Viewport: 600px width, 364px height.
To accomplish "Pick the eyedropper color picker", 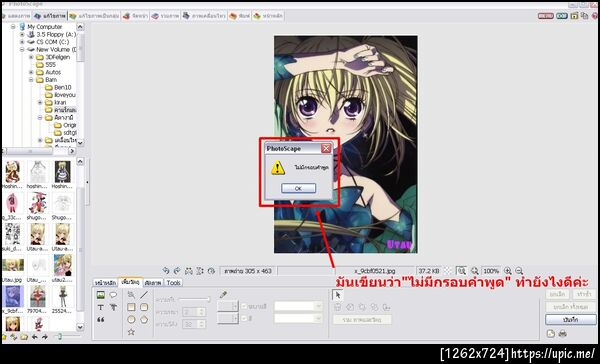I will point(223,294).
